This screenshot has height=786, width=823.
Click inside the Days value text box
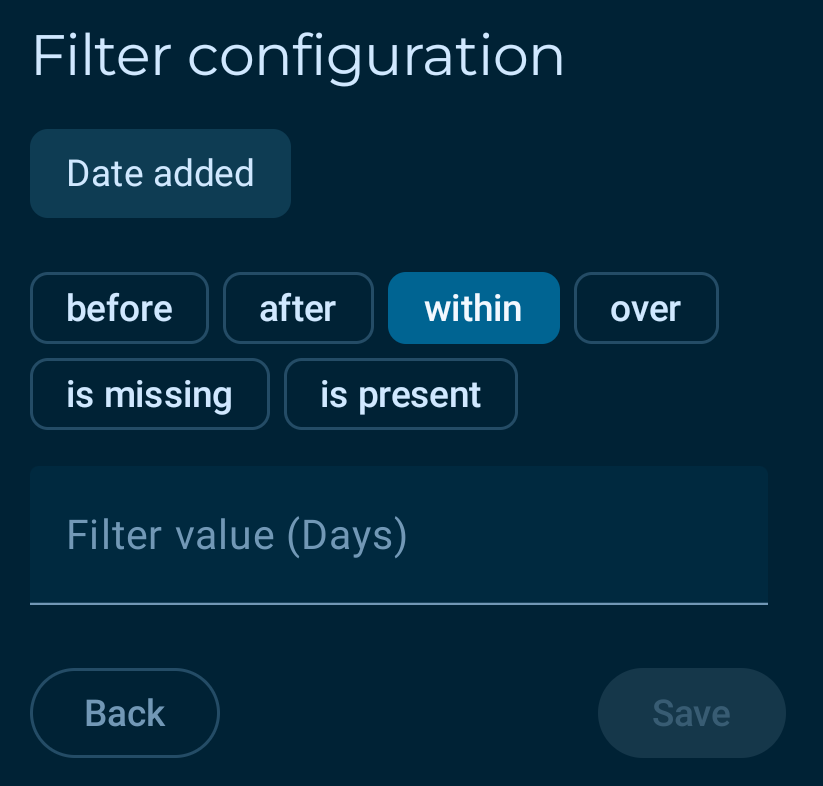pos(398,535)
